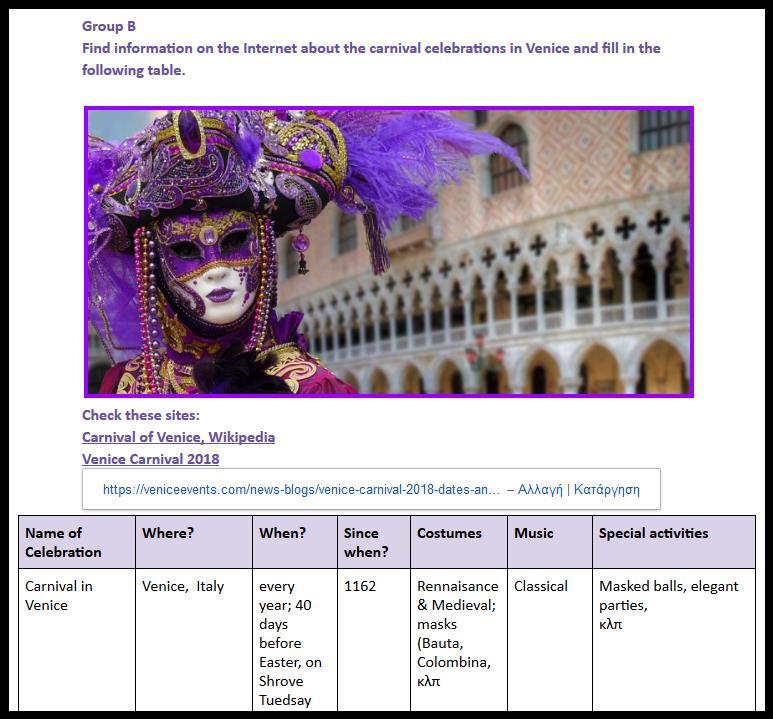
Task: Click the 'Carnival in Venice' table cell
Action: pyautogui.click(x=77, y=640)
